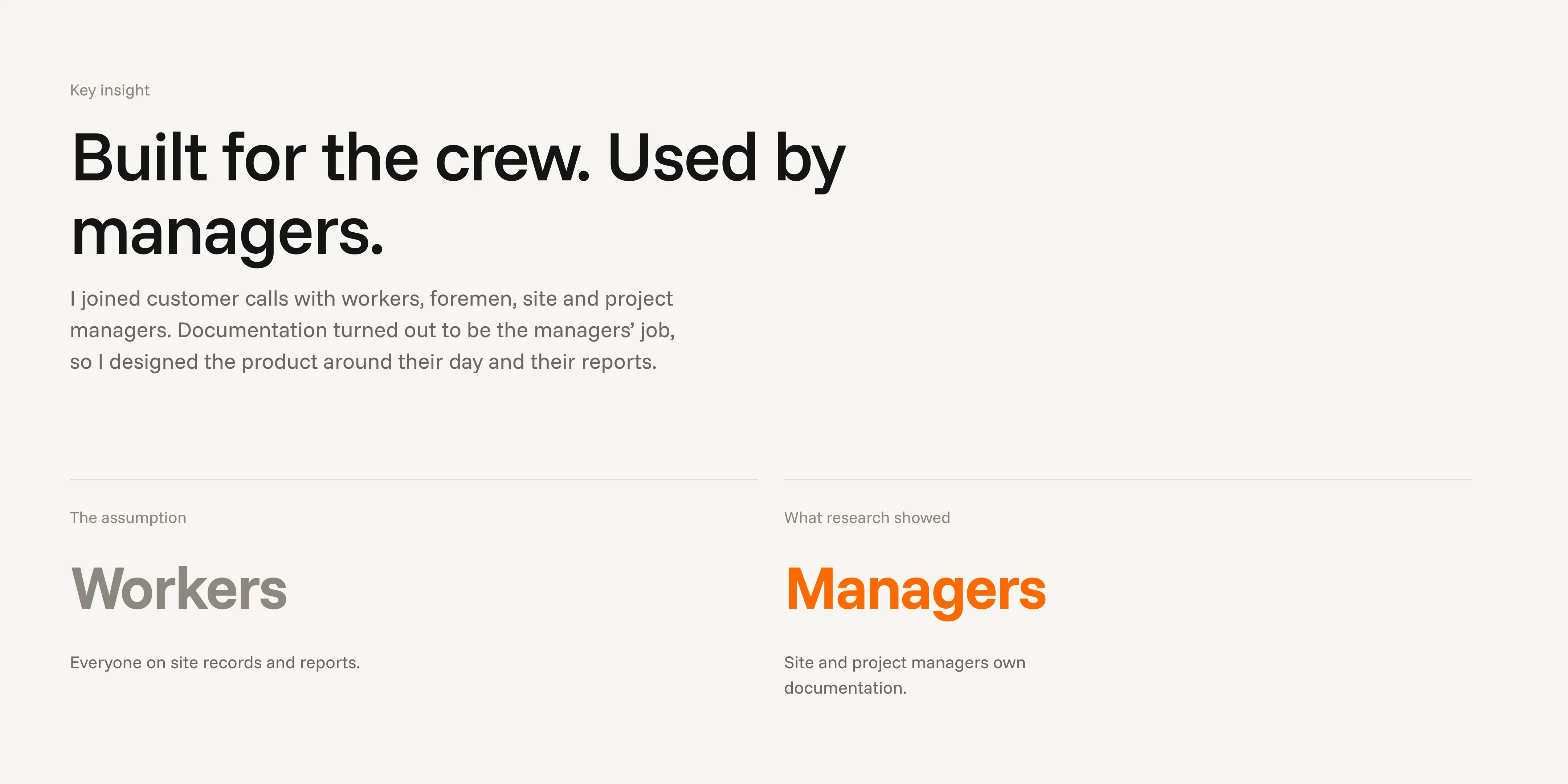The width and height of the screenshot is (1568, 784).
Task: Click 'Everyone on site records and reports.' text
Action: [x=215, y=662]
